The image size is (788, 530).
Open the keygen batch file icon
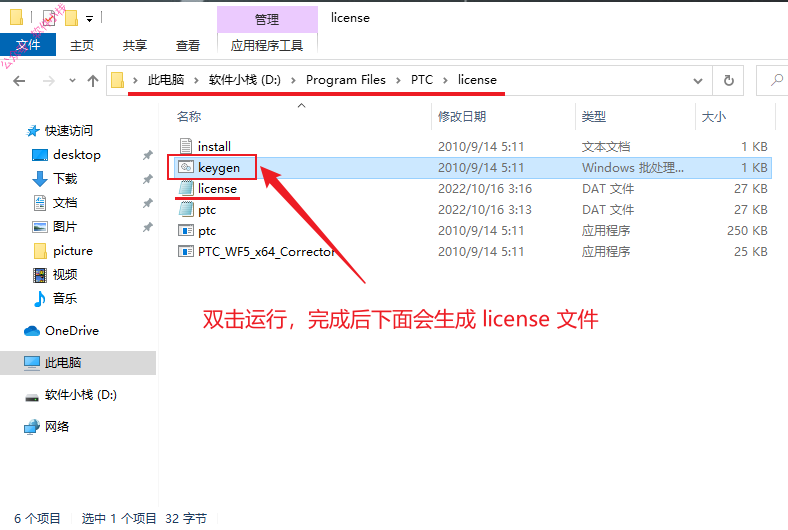pos(186,167)
